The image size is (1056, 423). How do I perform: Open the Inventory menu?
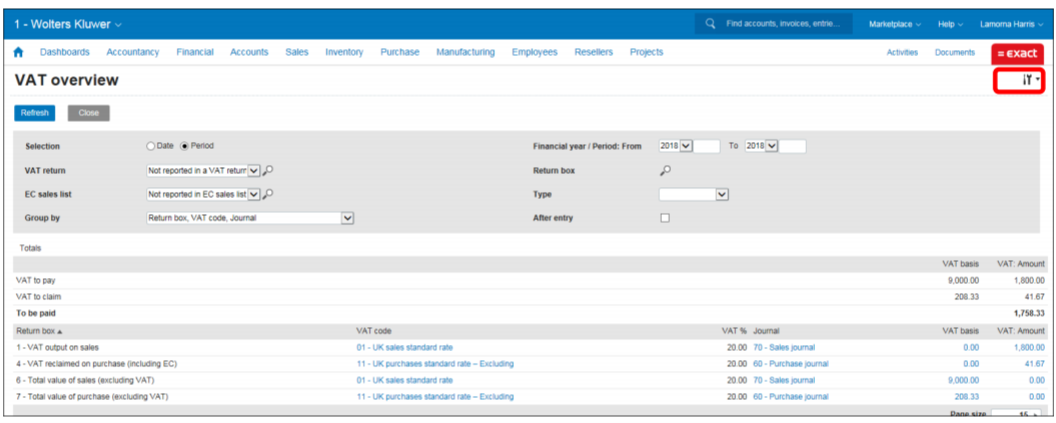[x=344, y=52]
